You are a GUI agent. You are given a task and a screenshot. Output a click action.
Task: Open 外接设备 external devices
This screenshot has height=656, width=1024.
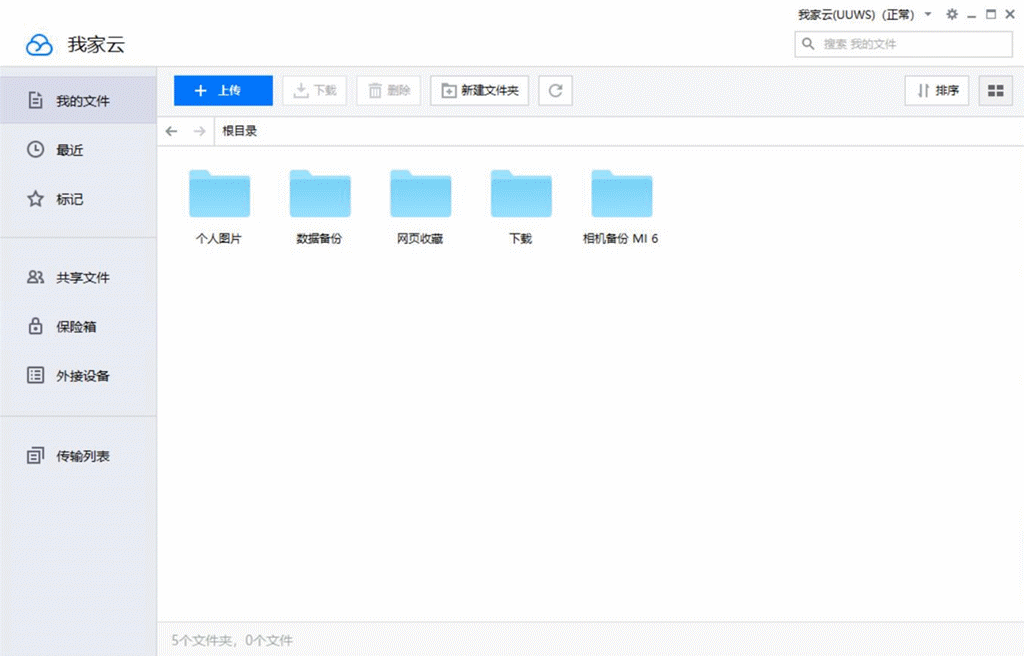pos(78,375)
